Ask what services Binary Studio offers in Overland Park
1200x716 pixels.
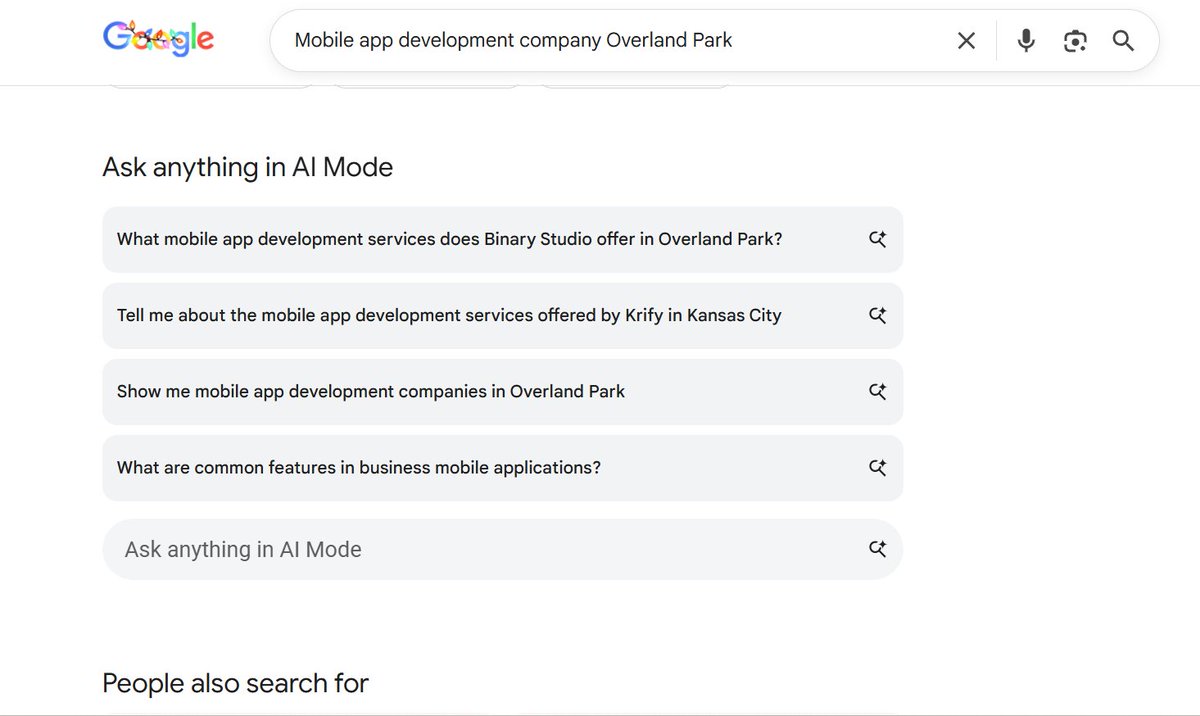(502, 240)
